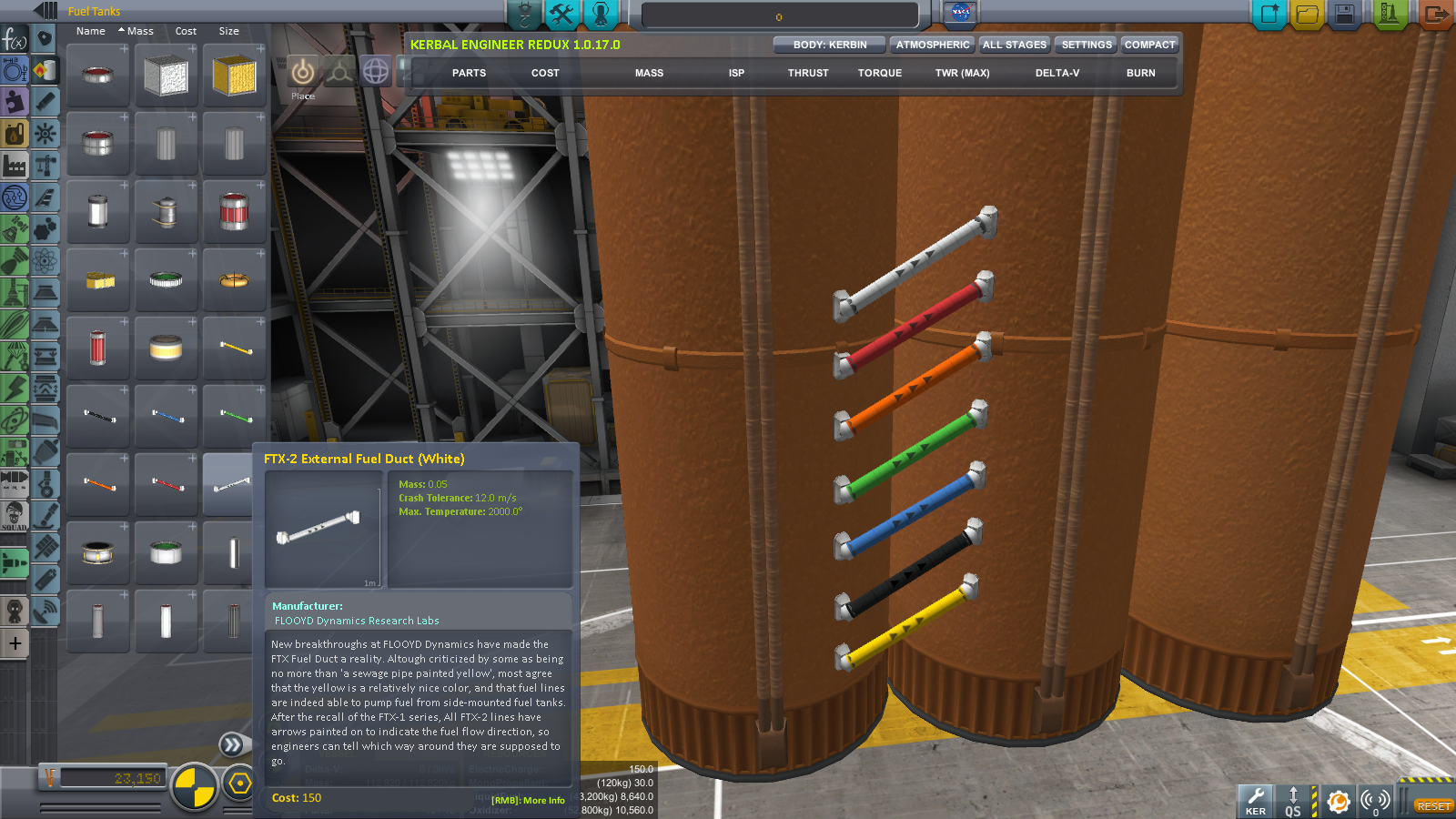1456x819 pixels.
Task: Open the Filter by Manufacturer factory icon
Action: [14, 166]
